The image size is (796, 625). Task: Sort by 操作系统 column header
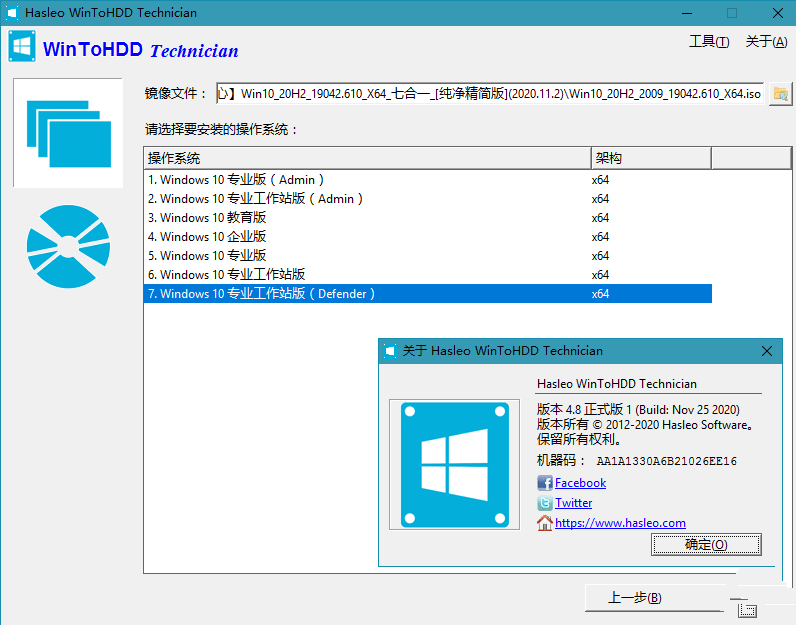point(367,158)
